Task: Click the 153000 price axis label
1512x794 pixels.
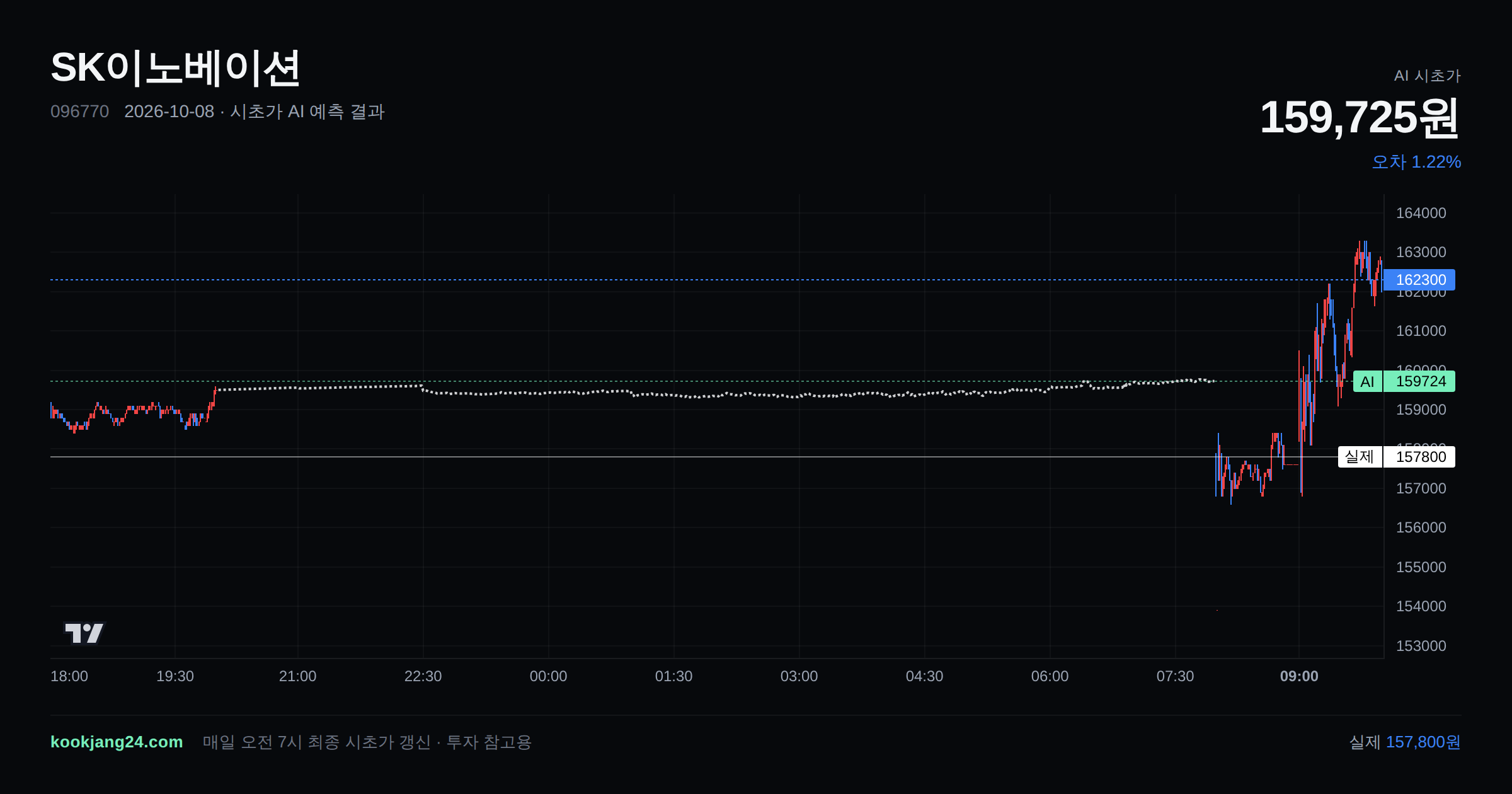Action: 1421,646
